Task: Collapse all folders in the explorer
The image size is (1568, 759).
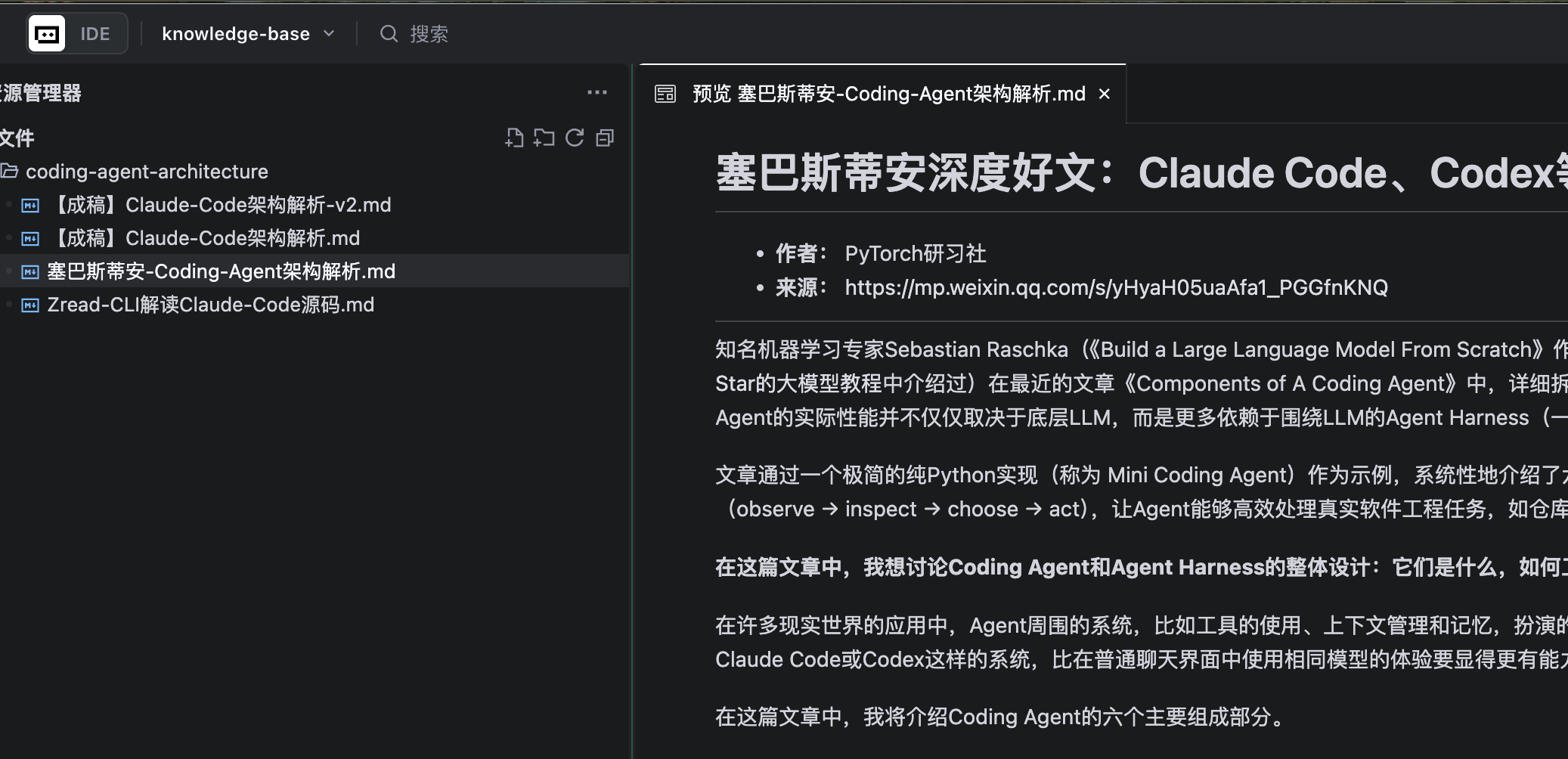Action: point(605,138)
